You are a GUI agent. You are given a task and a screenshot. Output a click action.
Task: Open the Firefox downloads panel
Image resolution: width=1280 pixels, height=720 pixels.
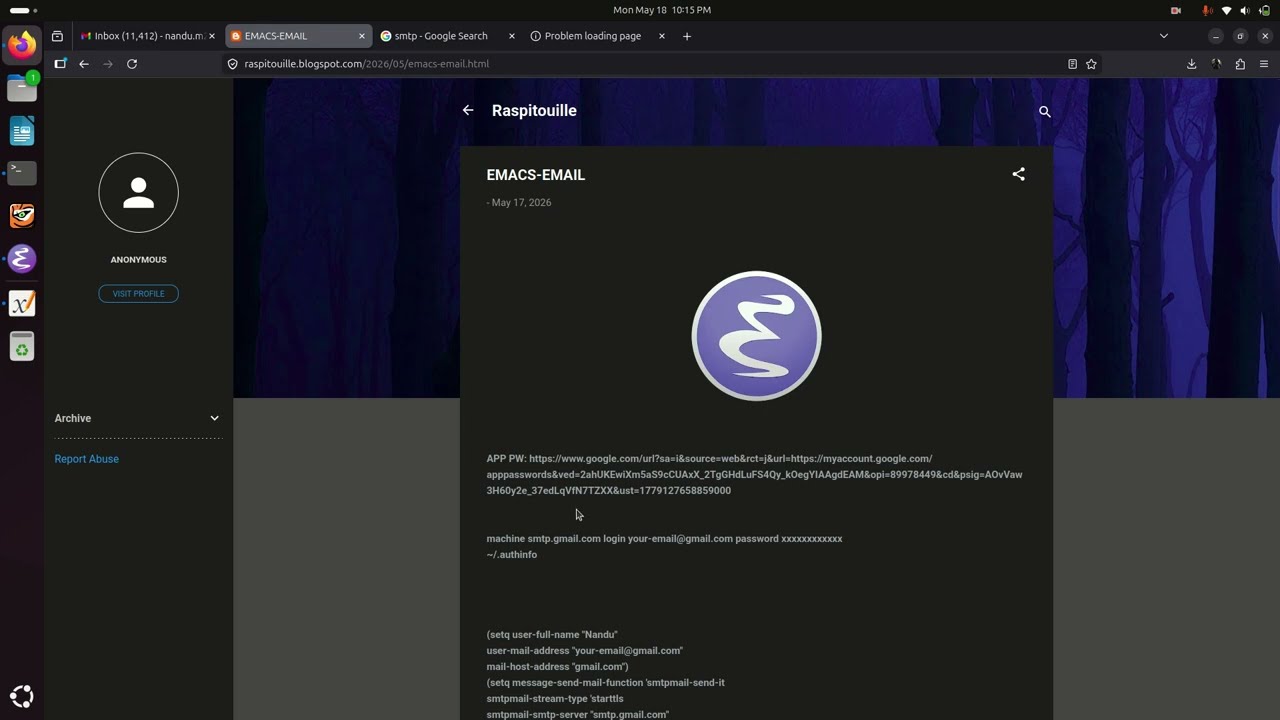tap(1191, 64)
